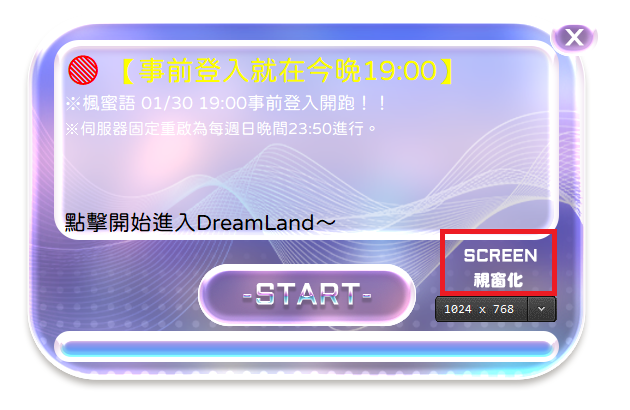
Task: Click the 點擊開始進入DreamLand~ text
Action: point(200,223)
